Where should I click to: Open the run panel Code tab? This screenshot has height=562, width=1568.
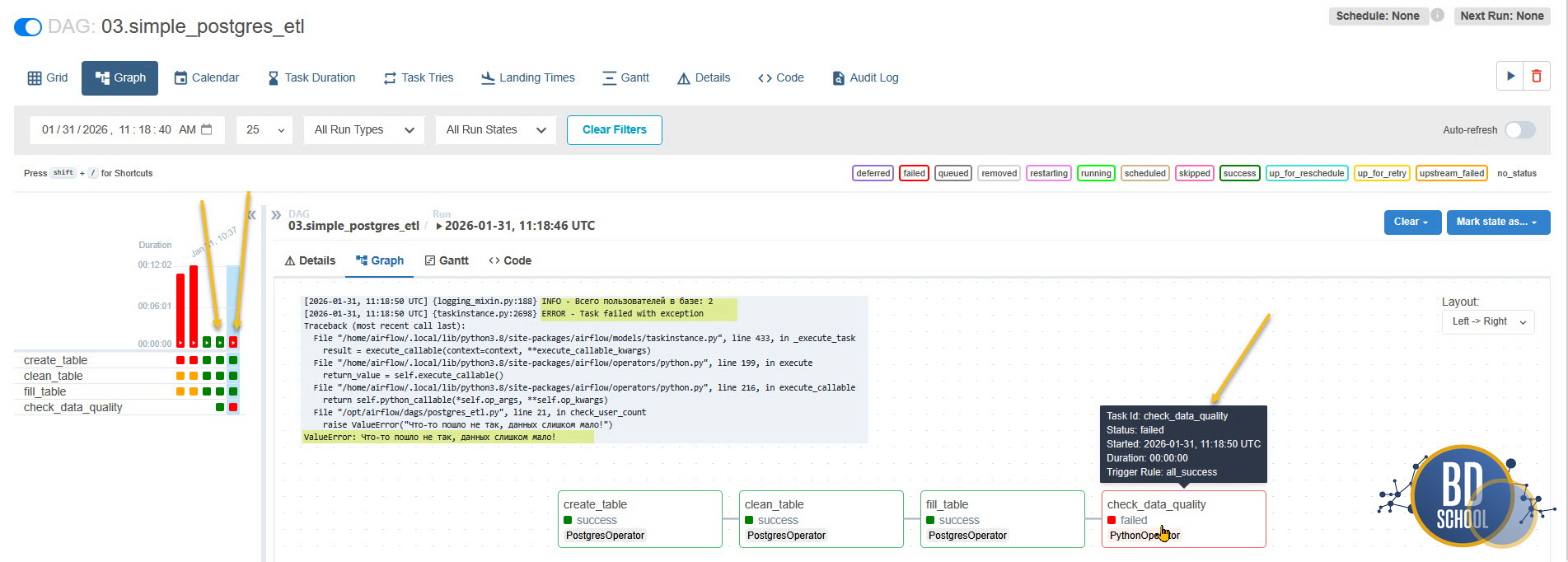[510, 260]
